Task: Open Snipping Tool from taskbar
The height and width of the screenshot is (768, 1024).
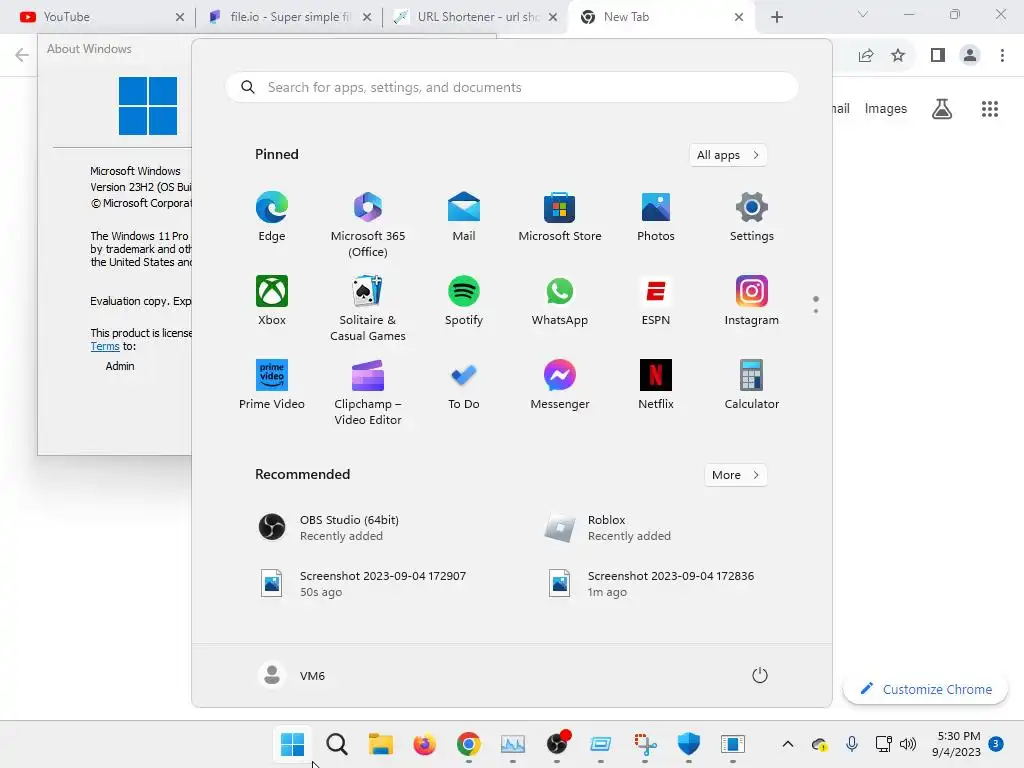Action: (645, 744)
